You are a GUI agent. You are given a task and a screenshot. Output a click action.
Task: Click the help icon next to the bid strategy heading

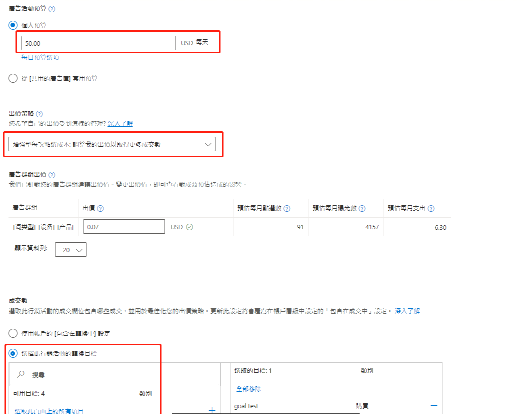(39, 114)
